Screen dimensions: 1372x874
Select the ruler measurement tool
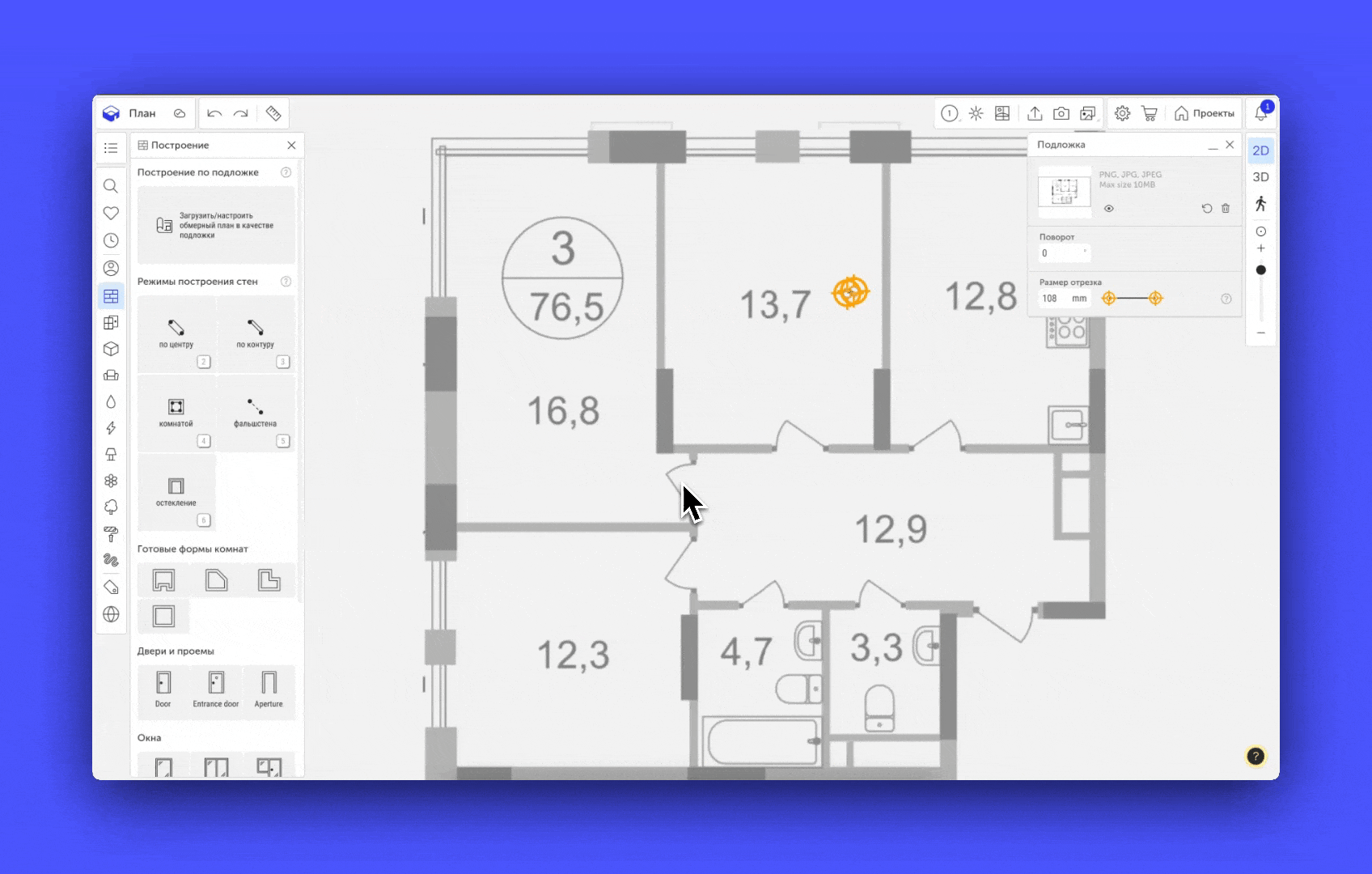tap(273, 114)
